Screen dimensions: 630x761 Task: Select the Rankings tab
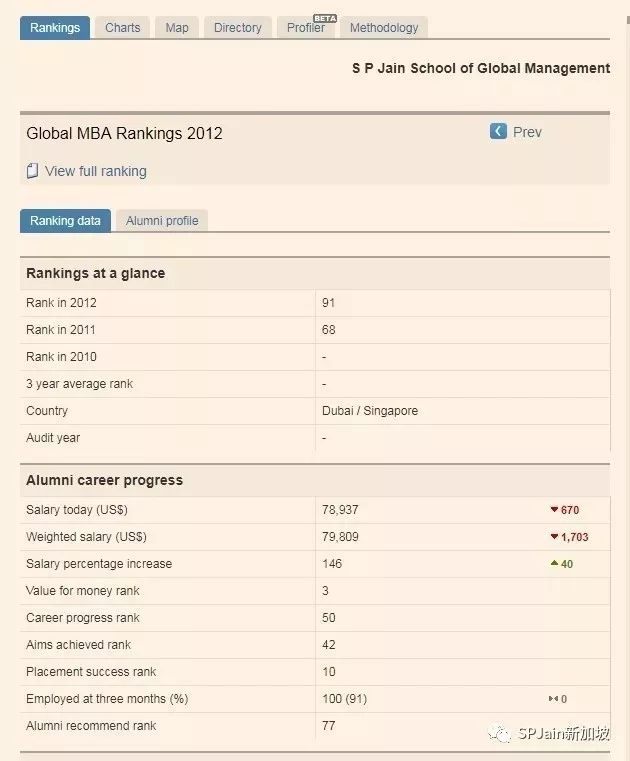pyautogui.click(x=55, y=28)
